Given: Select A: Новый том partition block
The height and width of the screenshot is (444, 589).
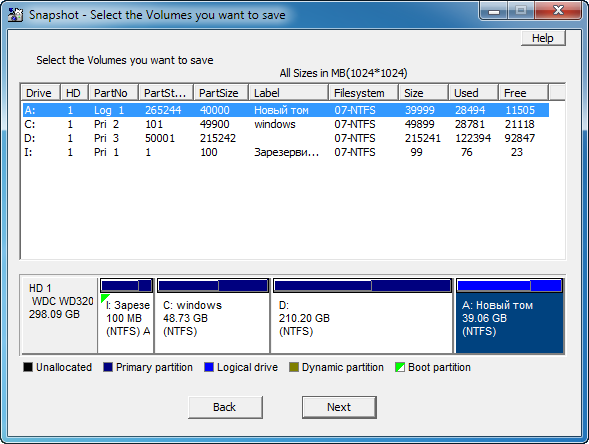Looking at the screenshot, I should pyautogui.click(x=509, y=316).
